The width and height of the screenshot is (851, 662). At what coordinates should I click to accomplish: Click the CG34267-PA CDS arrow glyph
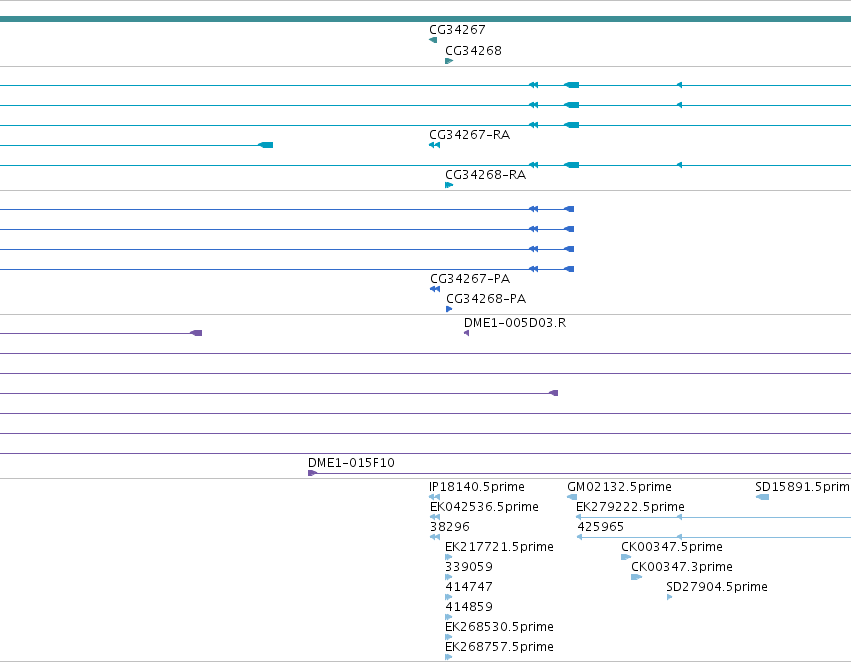coord(435,289)
